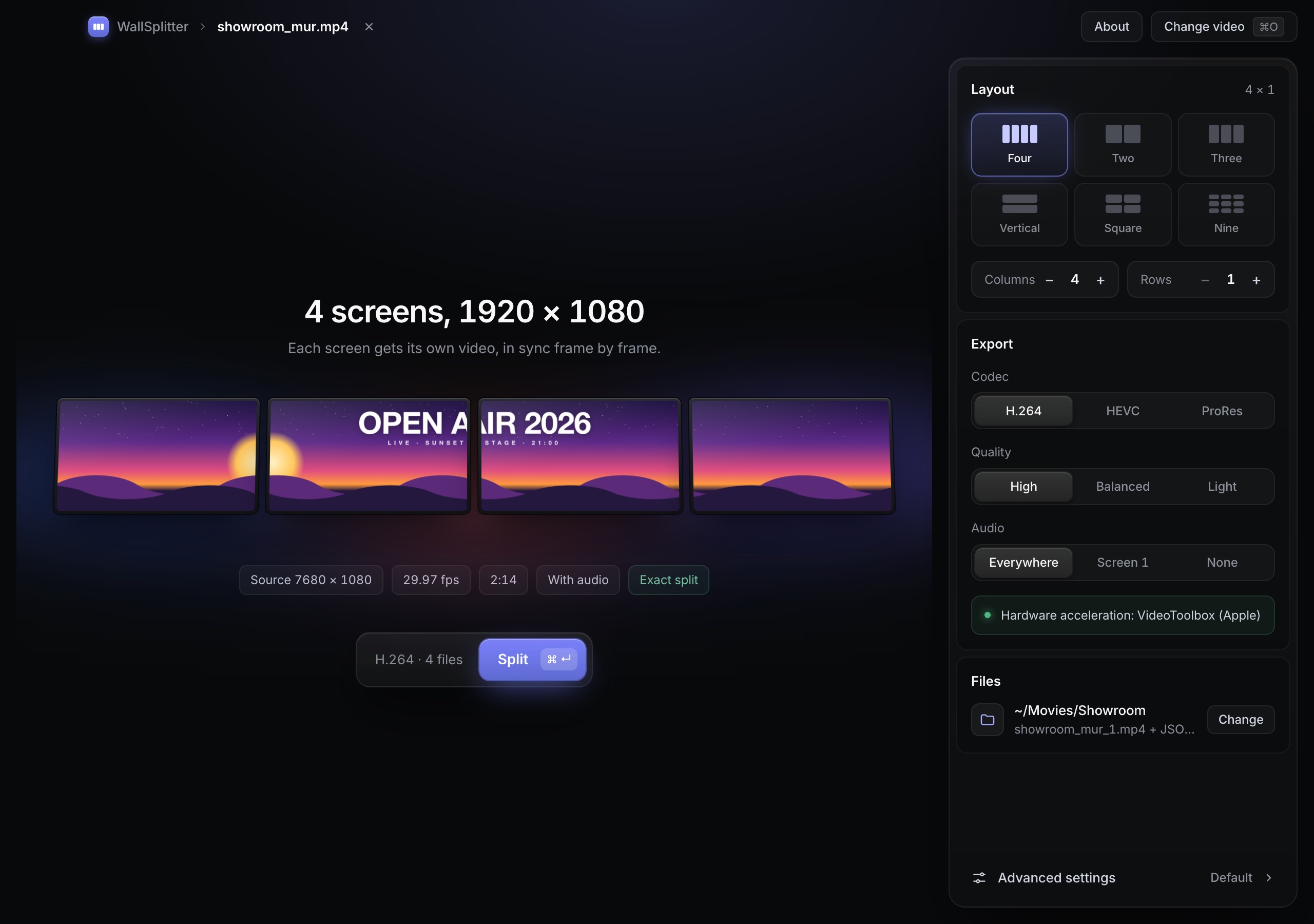Expand Advanced settings via Default chevron
This screenshot has width=1314, height=924.
(1268, 877)
